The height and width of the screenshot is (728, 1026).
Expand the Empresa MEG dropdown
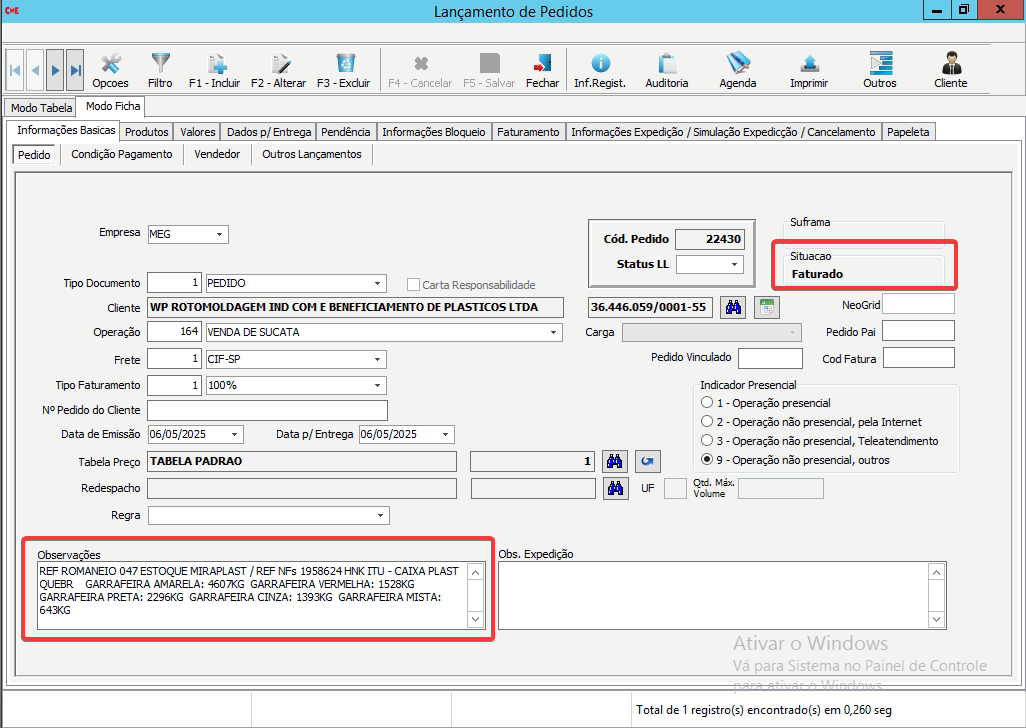coord(219,235)
